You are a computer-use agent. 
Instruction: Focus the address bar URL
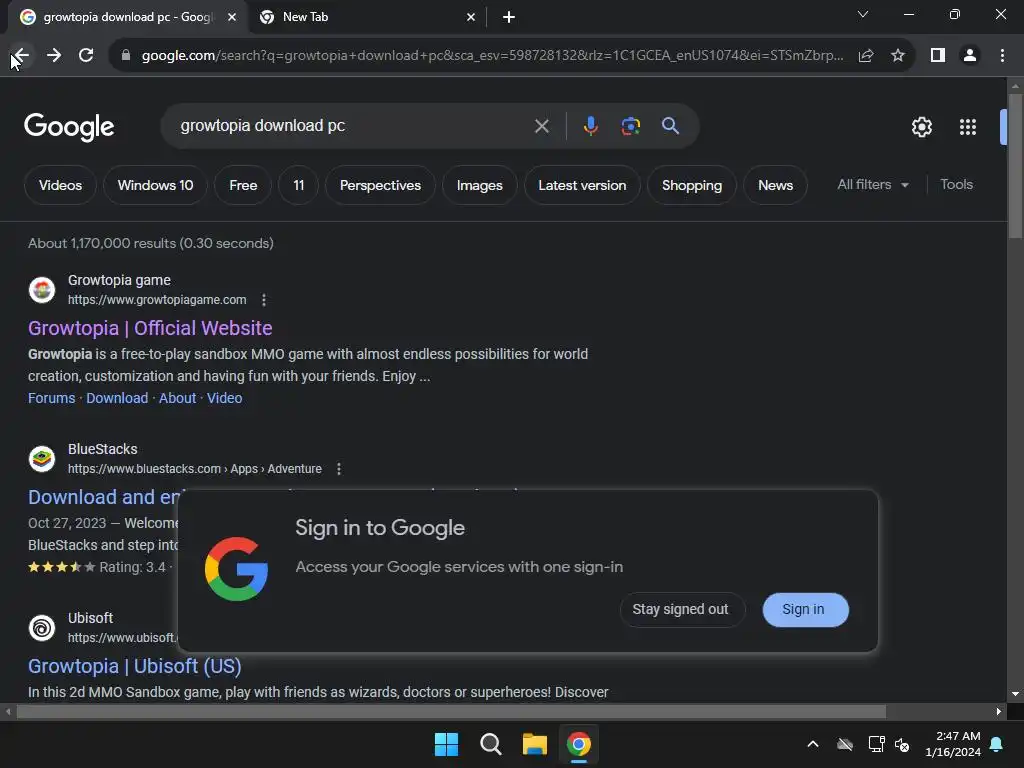coord(492,56)
